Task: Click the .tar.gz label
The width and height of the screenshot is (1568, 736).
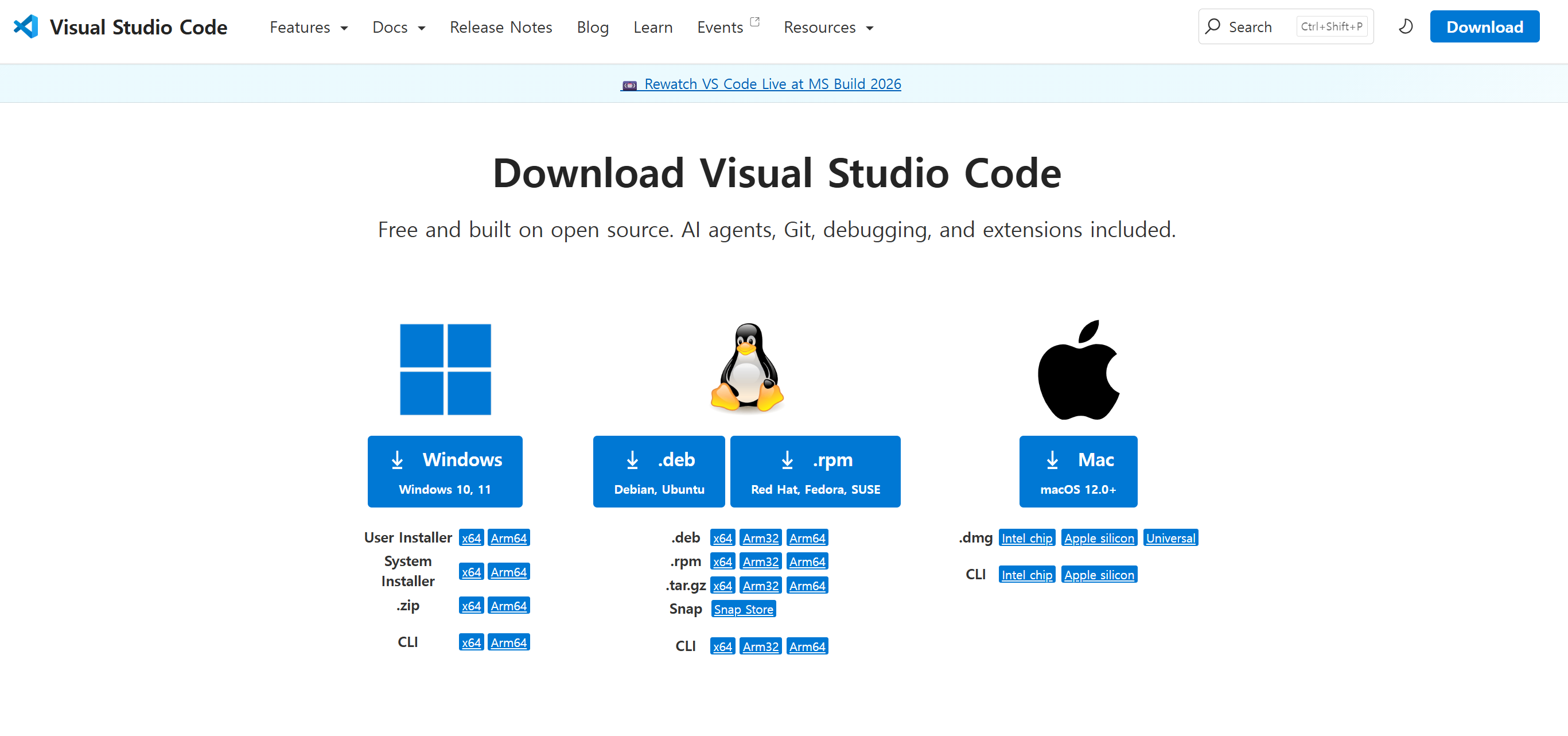Action: (686, 586)
